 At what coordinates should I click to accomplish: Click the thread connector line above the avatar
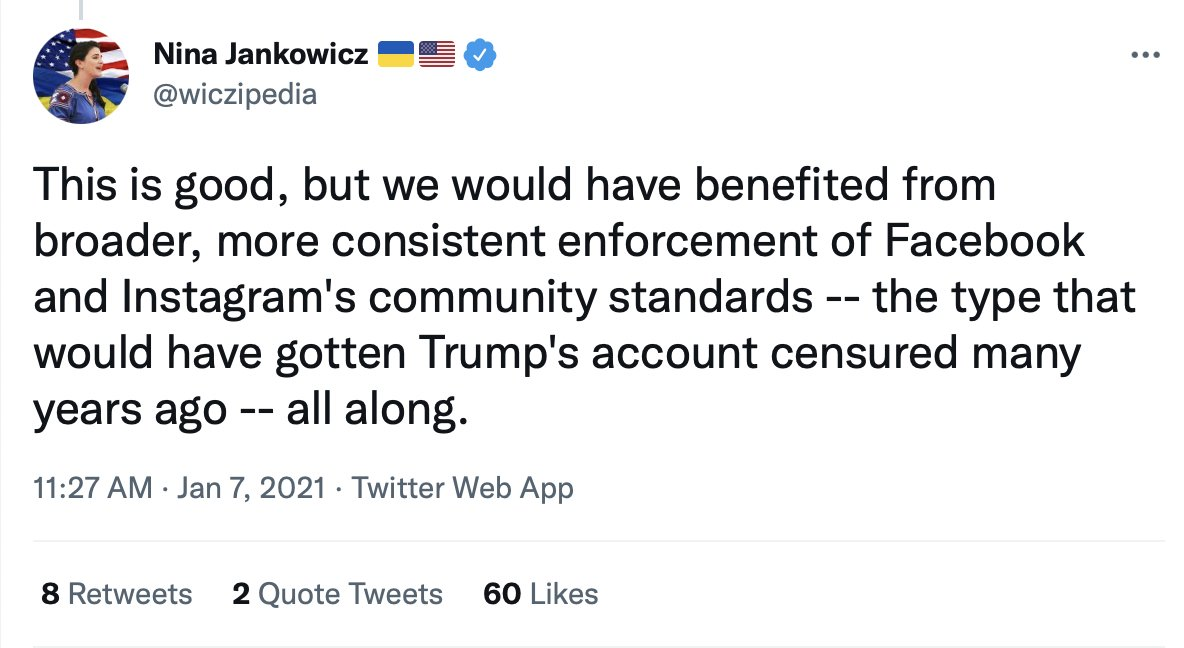coord(82,10)
